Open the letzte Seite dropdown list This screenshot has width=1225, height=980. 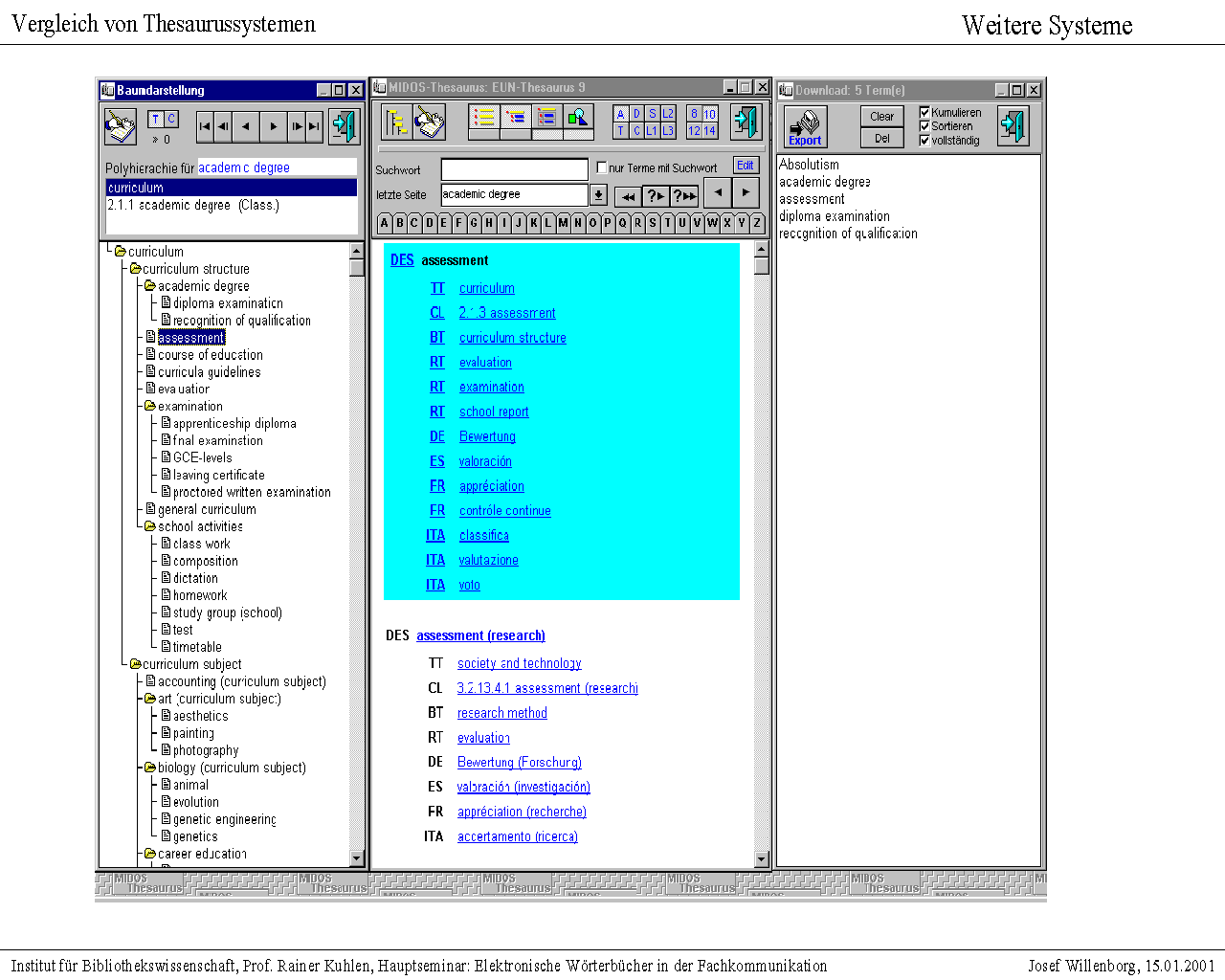point(598,195)
